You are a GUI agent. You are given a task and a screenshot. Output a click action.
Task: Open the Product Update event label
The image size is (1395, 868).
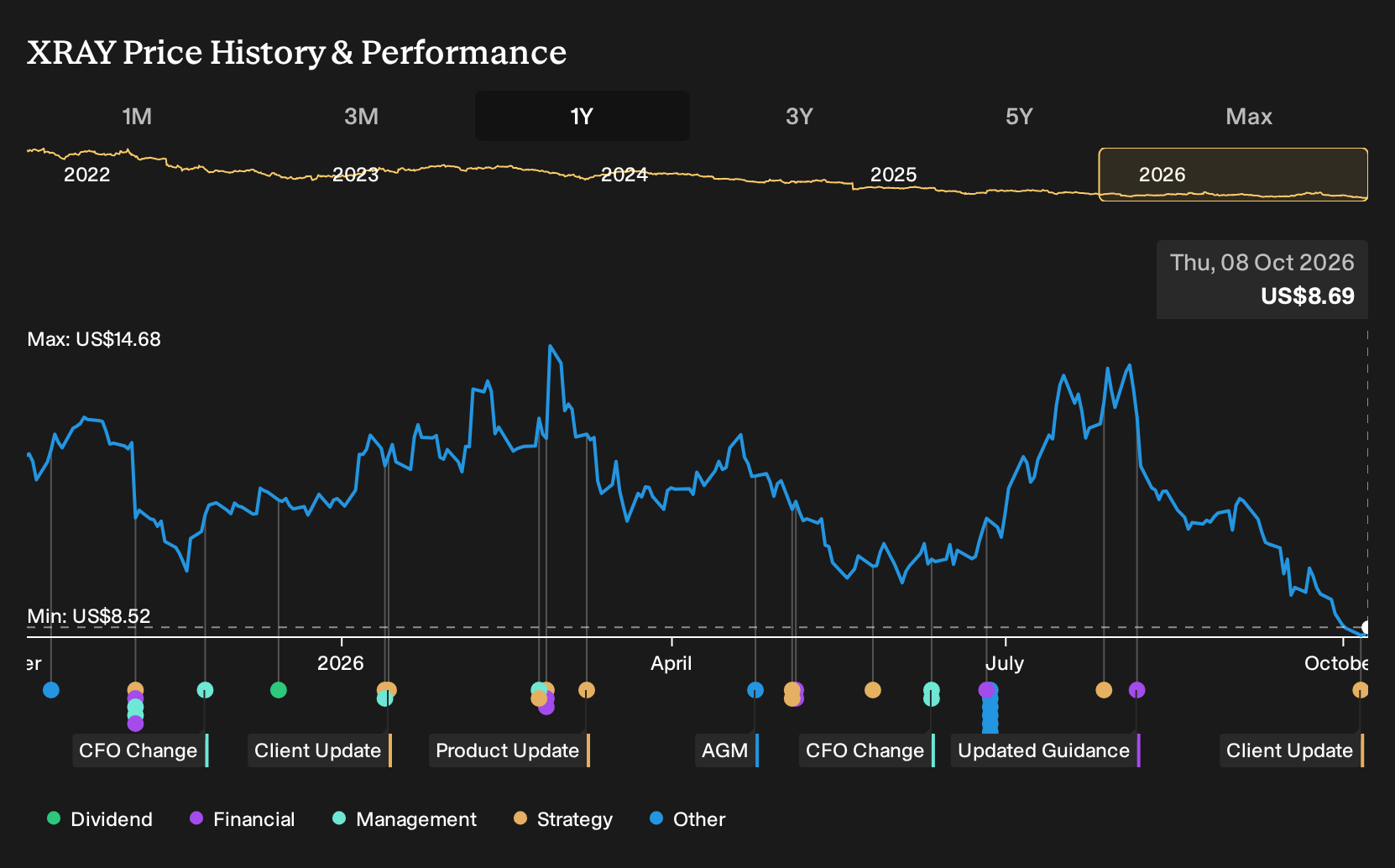pyautogui.click(x=509, y=750)
